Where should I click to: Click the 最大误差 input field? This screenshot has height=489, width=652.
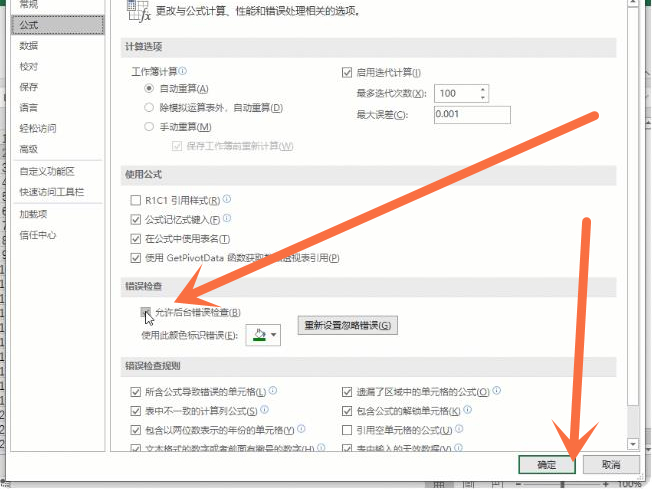pyautogui.click(x=471, y=115)
